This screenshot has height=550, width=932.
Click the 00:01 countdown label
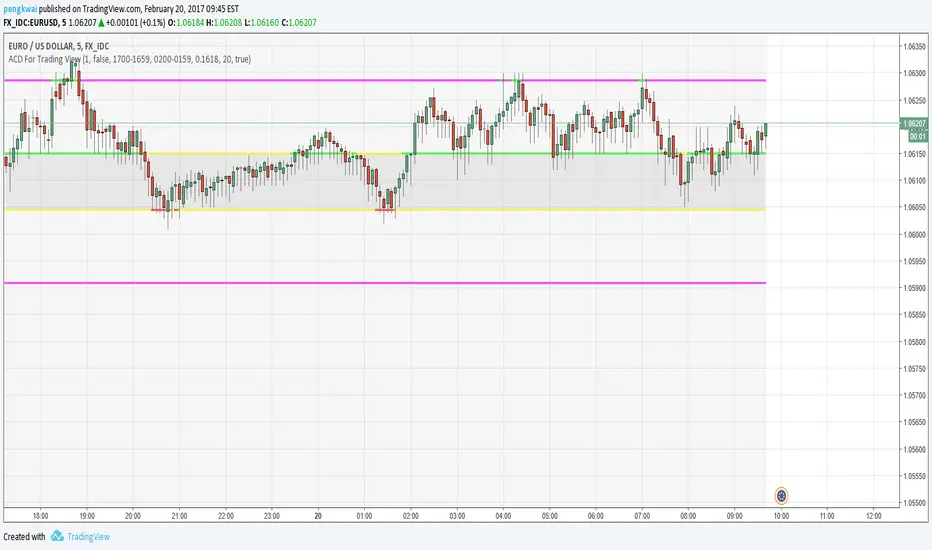click(x=917, y=136)
